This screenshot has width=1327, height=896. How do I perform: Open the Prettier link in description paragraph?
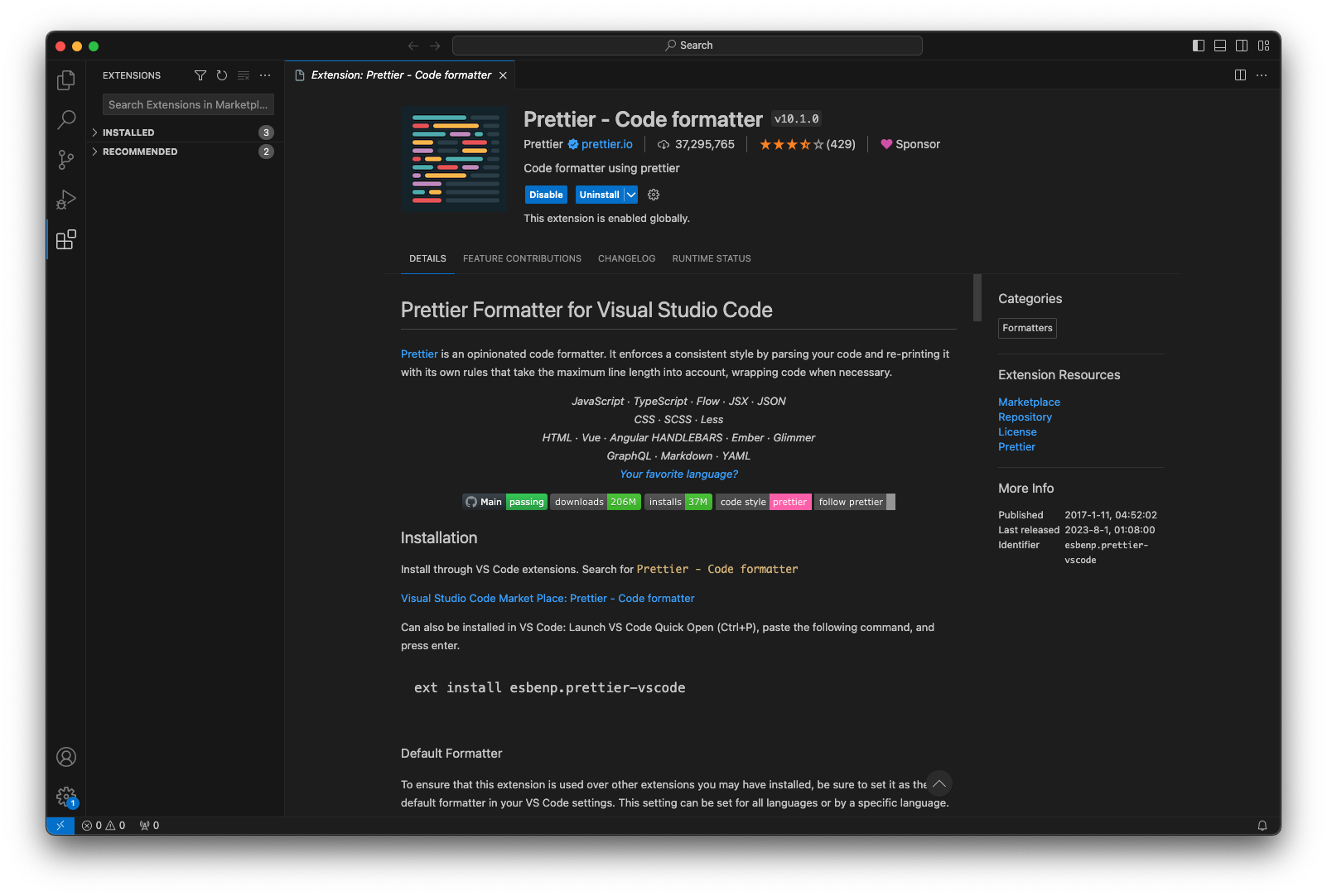419,354
